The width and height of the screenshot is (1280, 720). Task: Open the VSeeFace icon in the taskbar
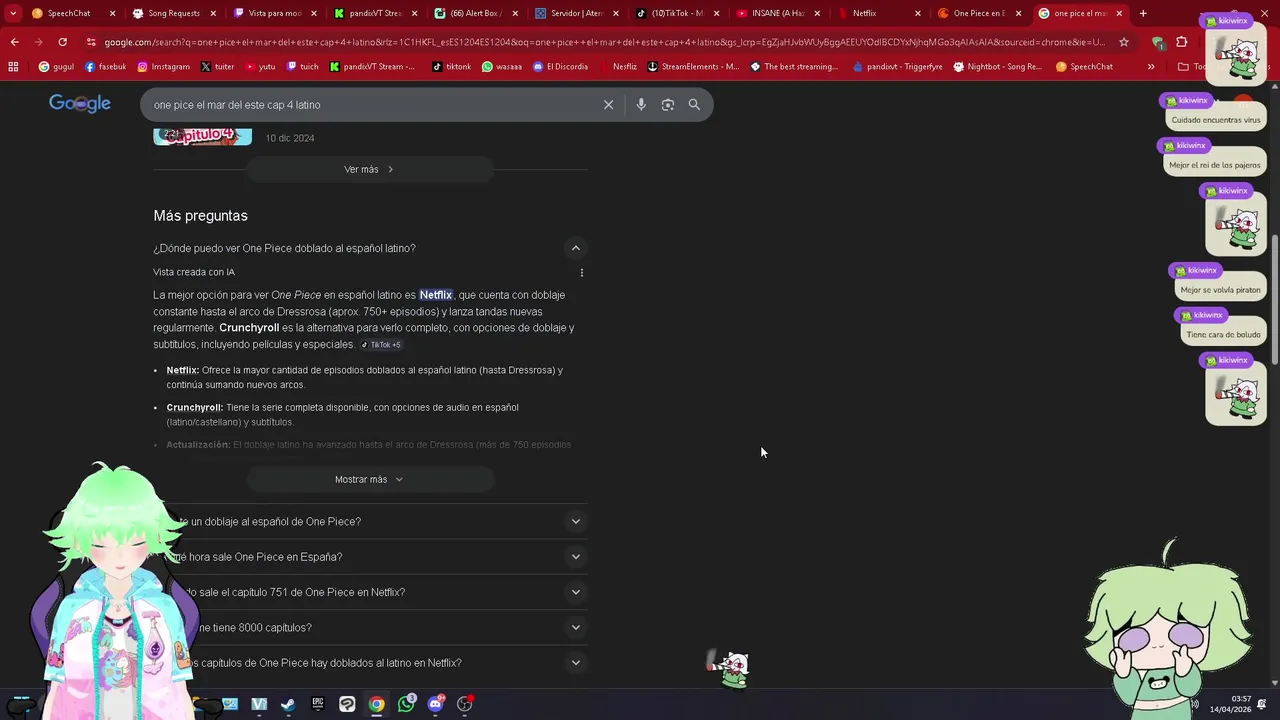259,704
